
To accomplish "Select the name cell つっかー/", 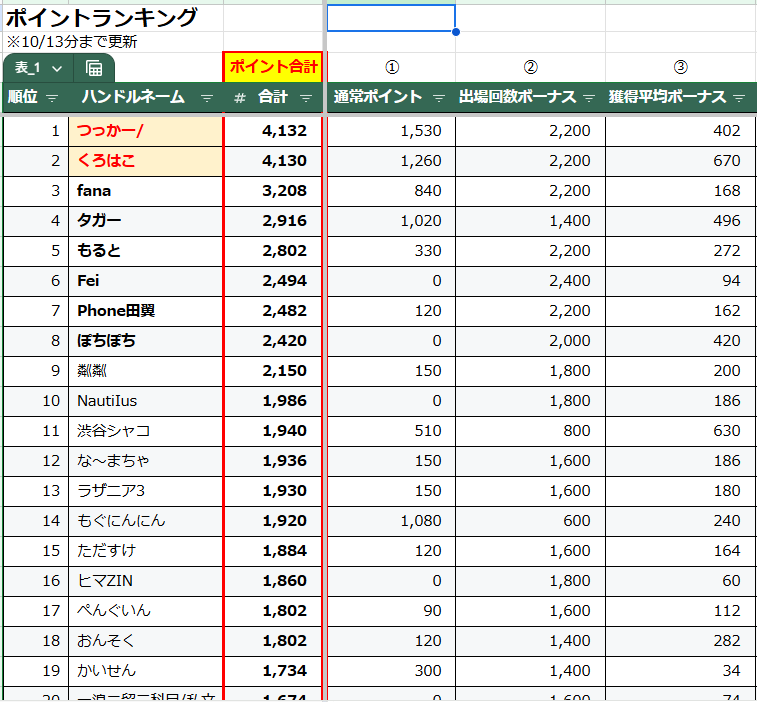I will pos(146,131).
